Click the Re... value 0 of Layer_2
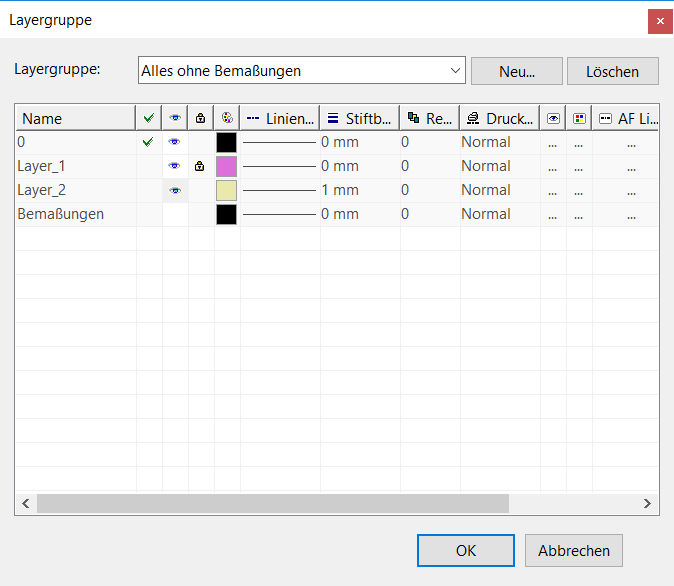The image size is (674, 586). pos(405,190)
